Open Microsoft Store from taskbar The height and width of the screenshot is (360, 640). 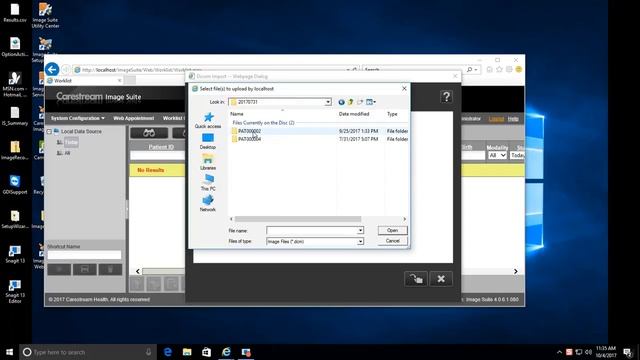pyautogui.click(x=207, y=352)
